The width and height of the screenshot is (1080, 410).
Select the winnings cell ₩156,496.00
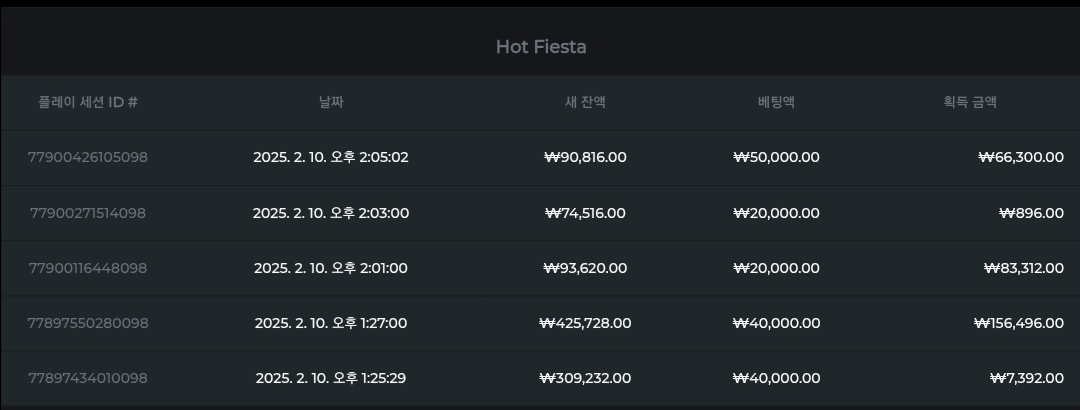1019,323
